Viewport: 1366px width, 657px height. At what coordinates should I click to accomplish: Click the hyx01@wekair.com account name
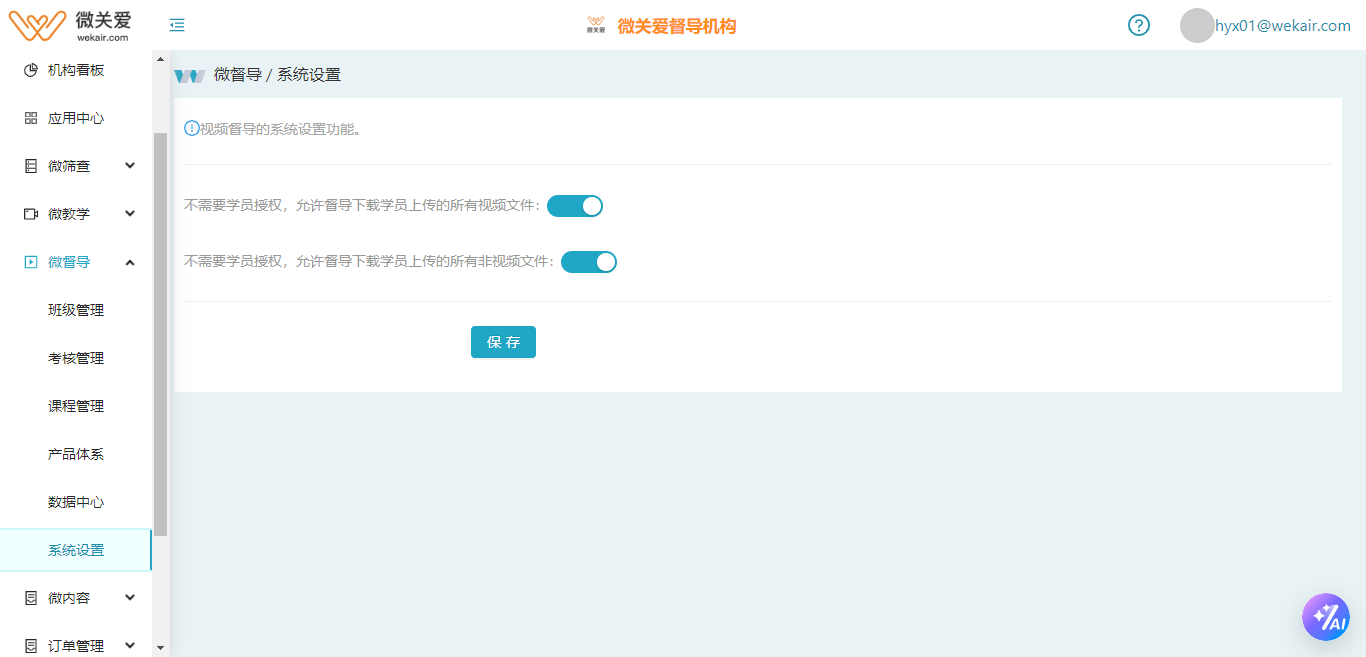1282,26
